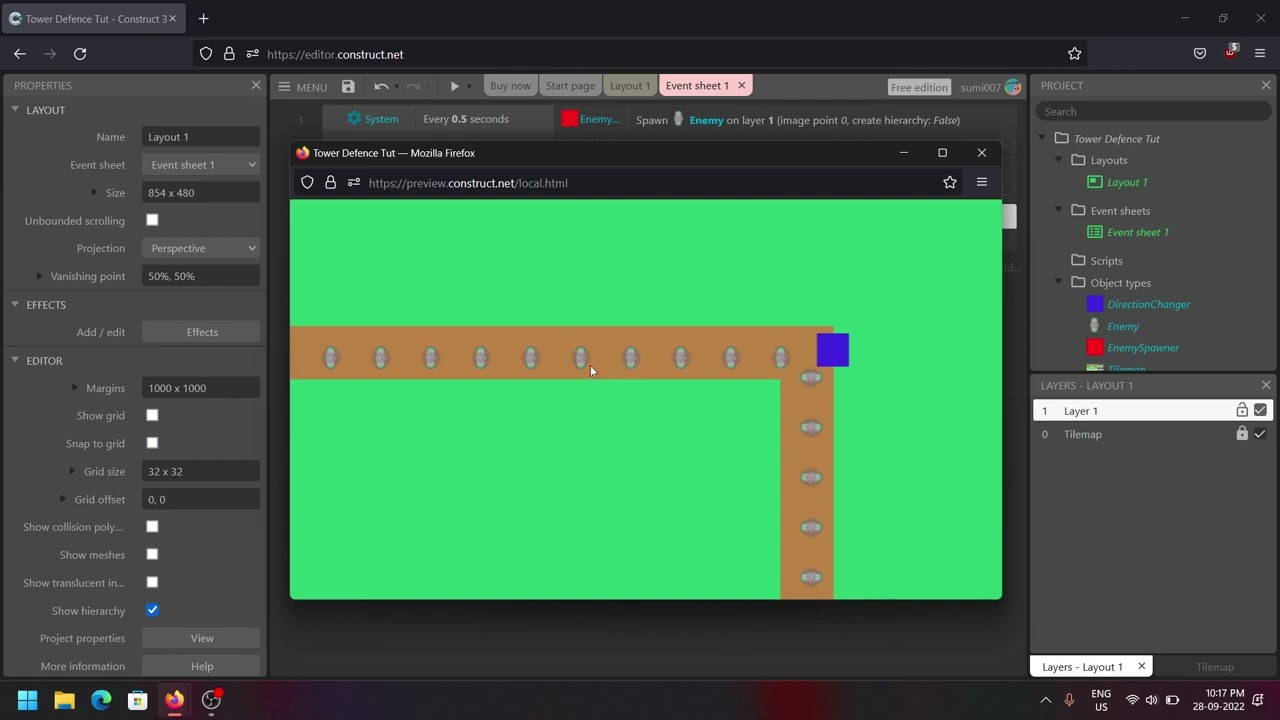Close the Layers - Layout 1 tab

[x=1141, y=666]
